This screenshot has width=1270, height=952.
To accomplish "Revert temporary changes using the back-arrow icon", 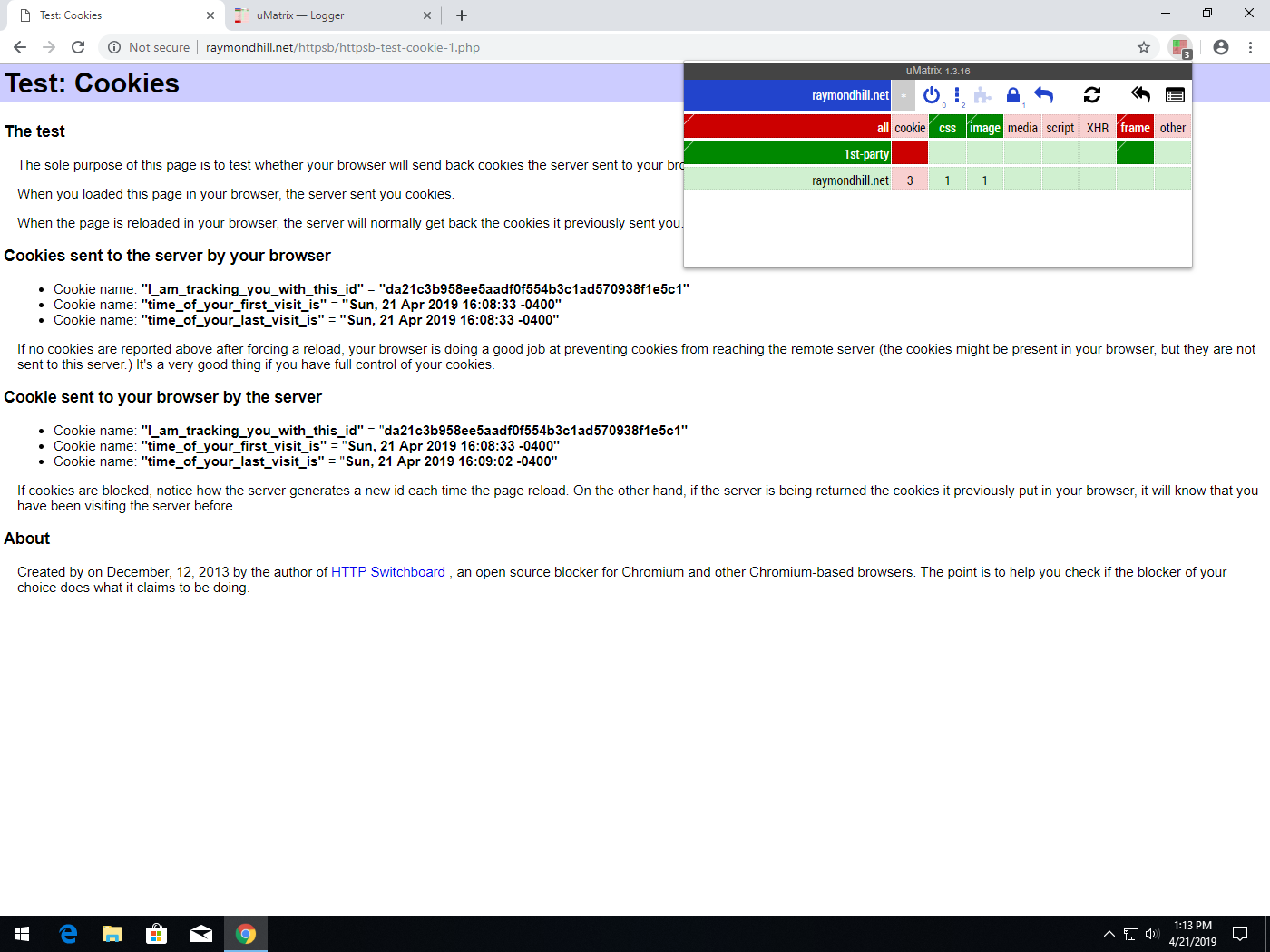I will click(x=1043, y=94).
